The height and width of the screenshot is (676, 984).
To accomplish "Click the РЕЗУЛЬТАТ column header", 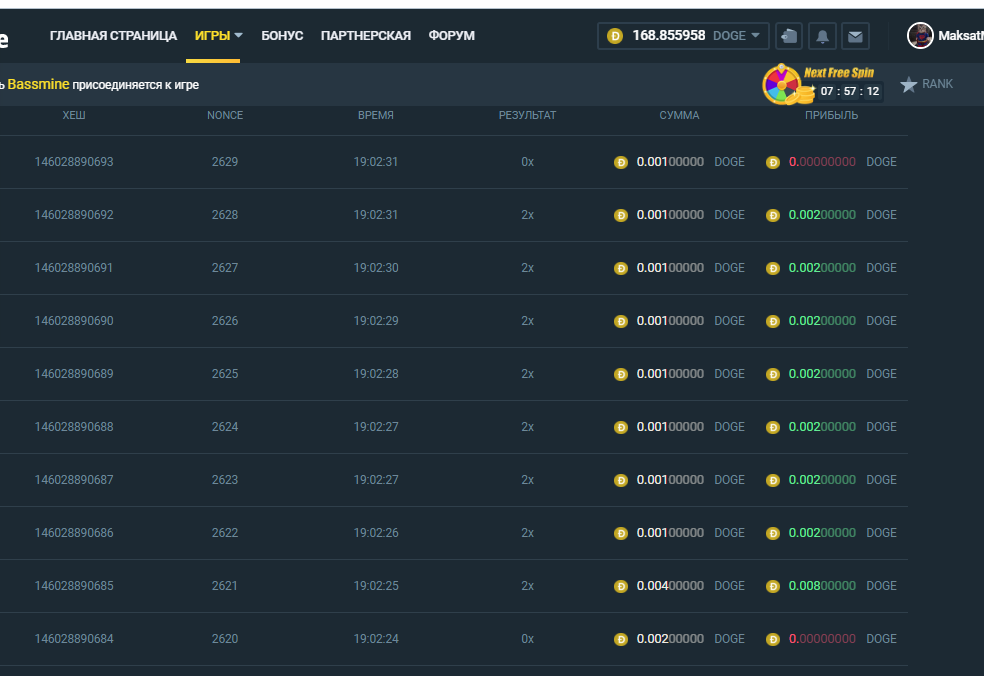I will (x=527, y=115).
